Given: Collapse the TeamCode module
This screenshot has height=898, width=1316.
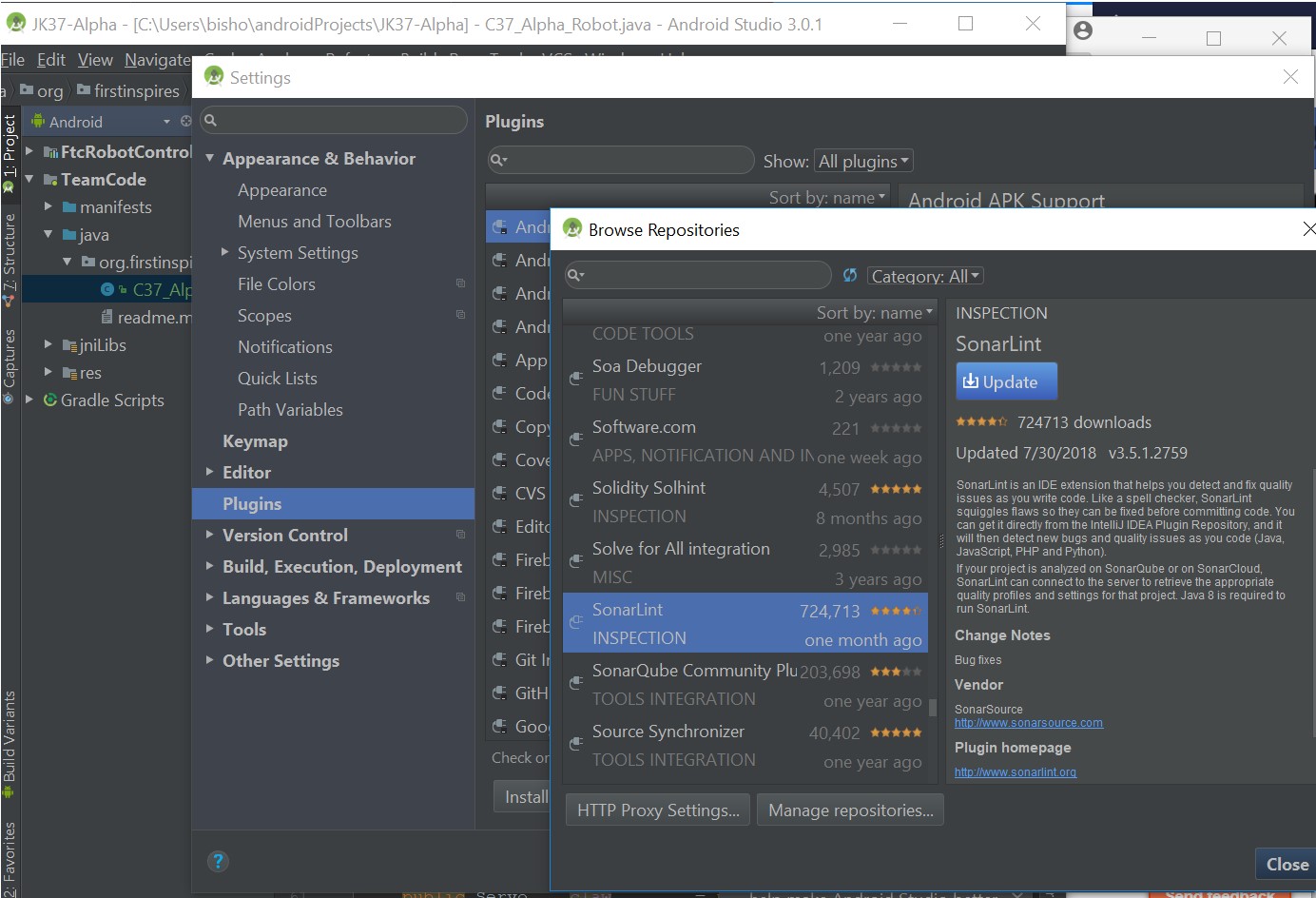Looking at the screenshot, I should pyautogui.click(x=29, y=179).
